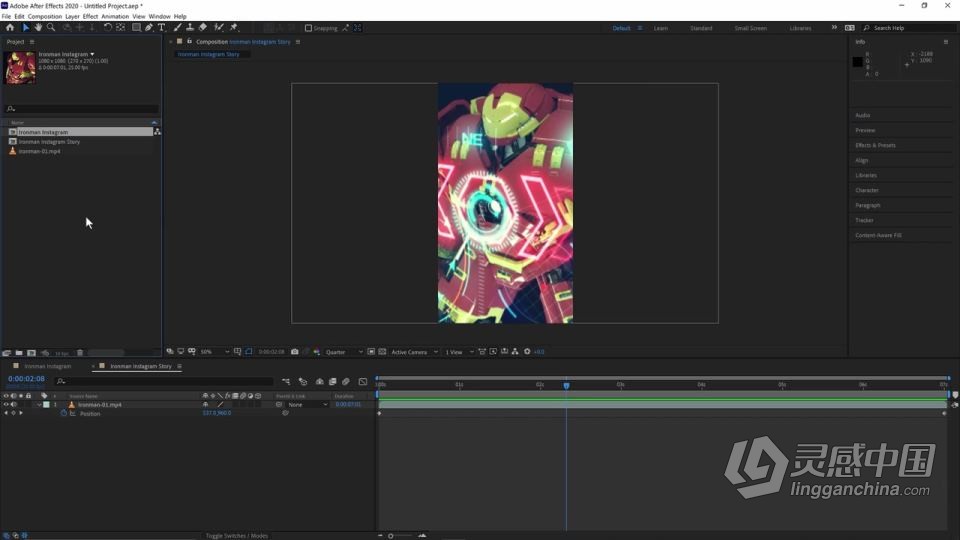Select the Hand tool
The height and width of the screenshot is (540, 960).
click(38, 28)
